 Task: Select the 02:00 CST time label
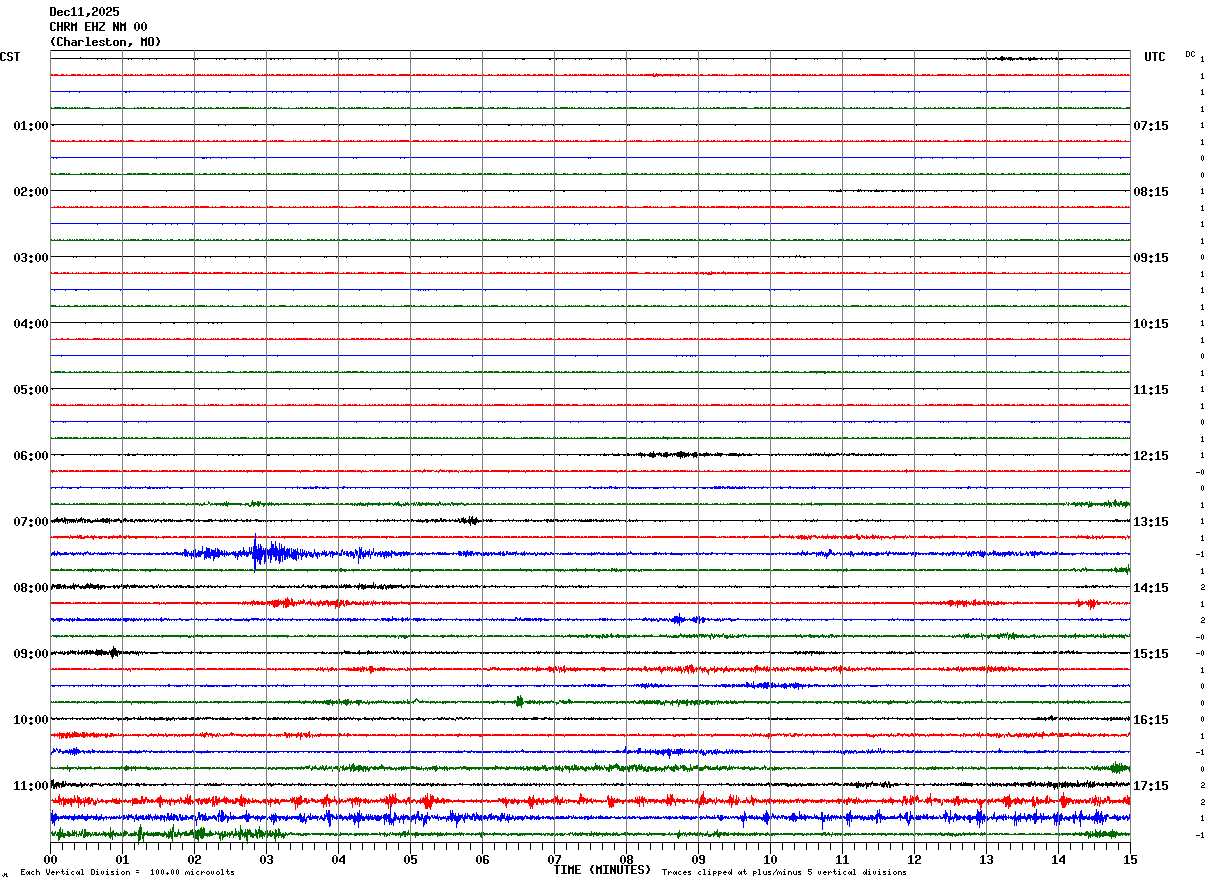30,192
